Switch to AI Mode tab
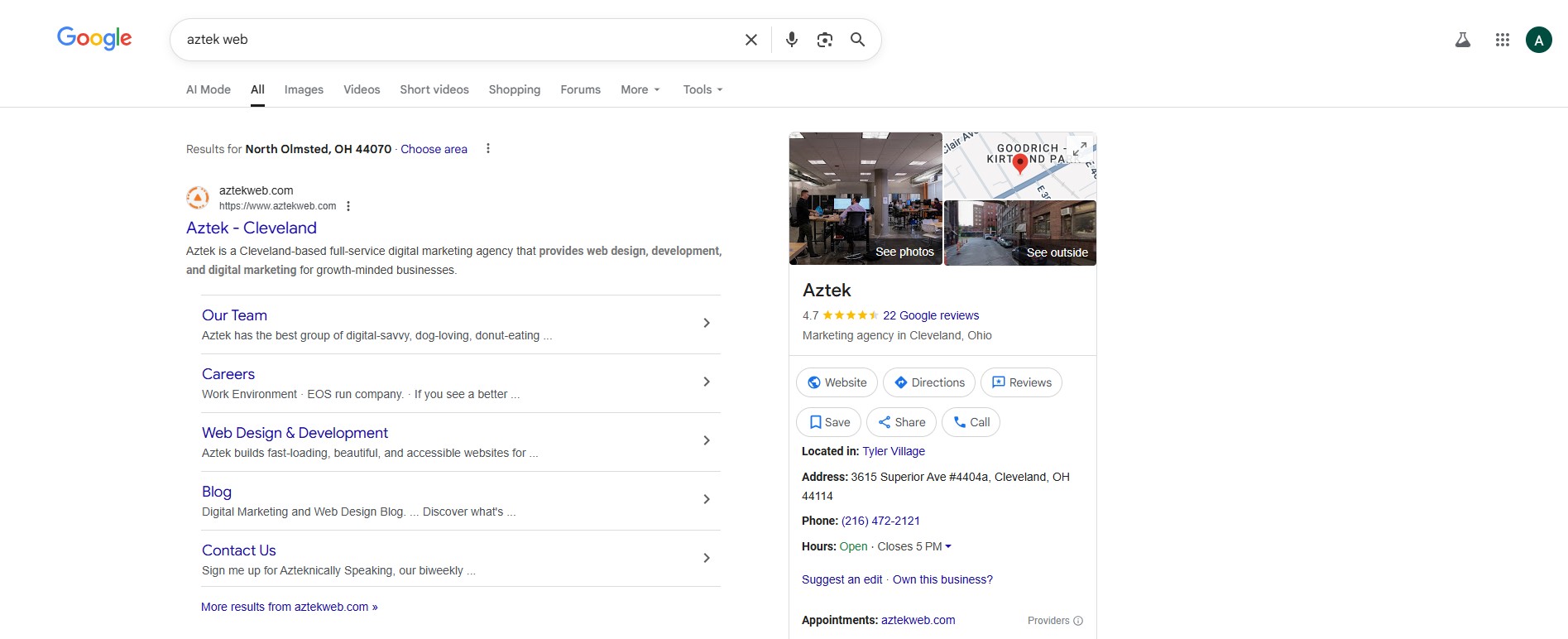 pos(209,89)
